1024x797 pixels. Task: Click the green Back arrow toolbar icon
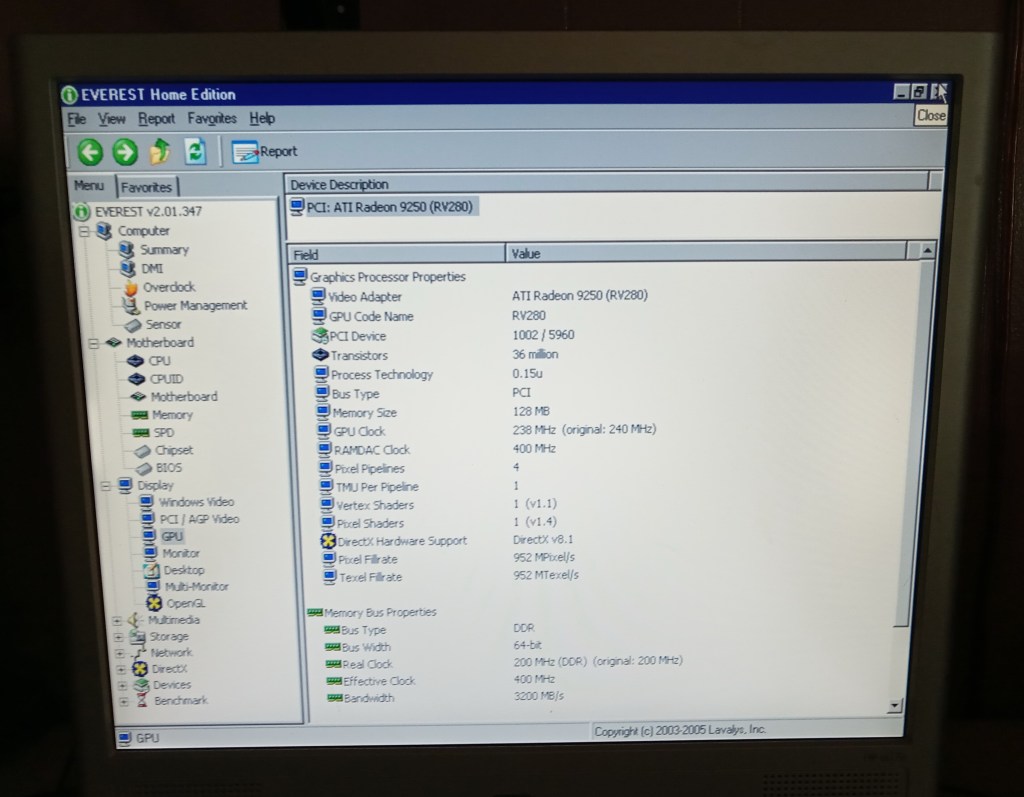pos(91,152)
